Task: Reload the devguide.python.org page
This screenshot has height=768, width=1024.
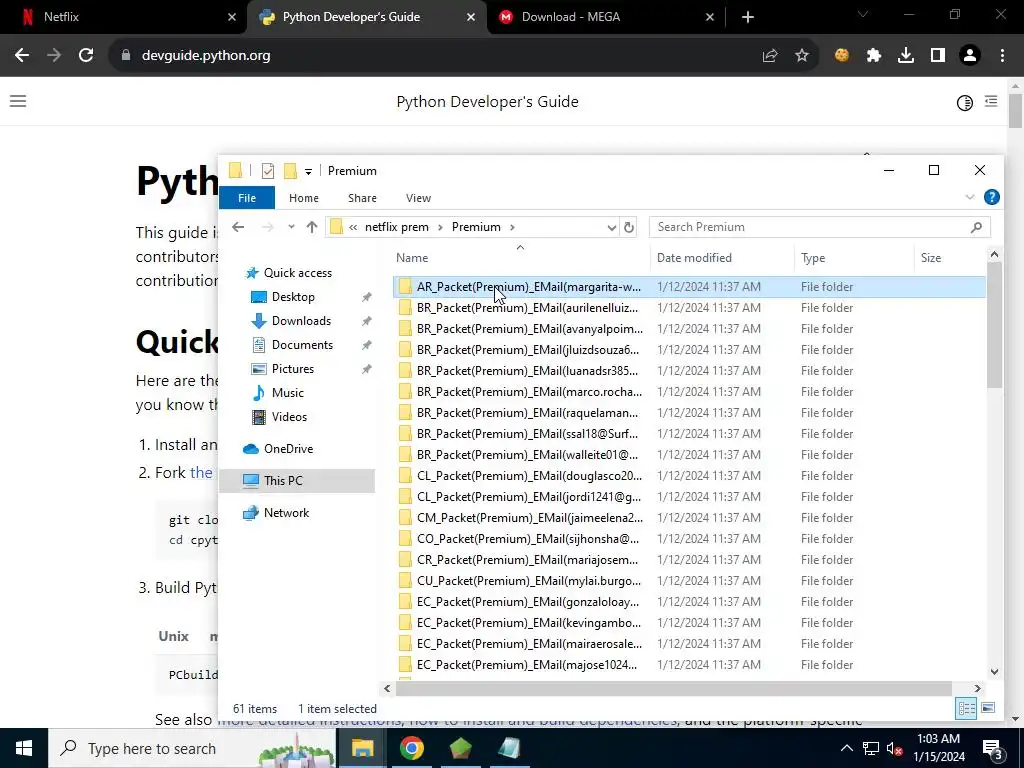Action: (x=86, y=56)
